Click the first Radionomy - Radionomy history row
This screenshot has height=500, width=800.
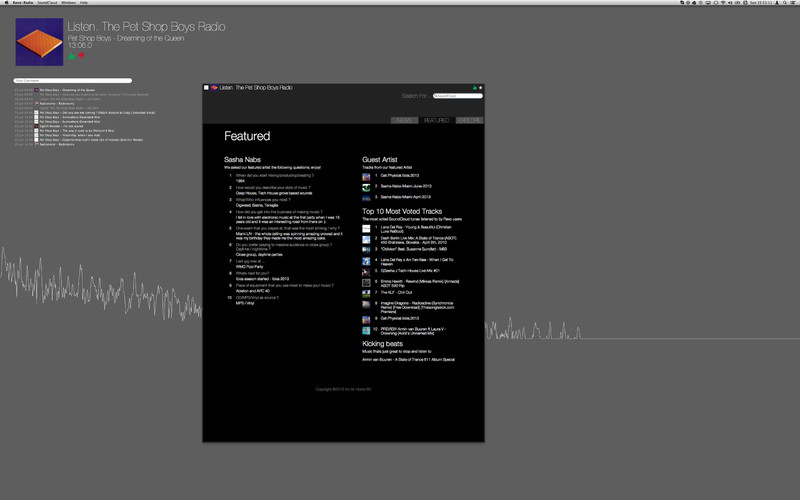[x=57, y=104]
